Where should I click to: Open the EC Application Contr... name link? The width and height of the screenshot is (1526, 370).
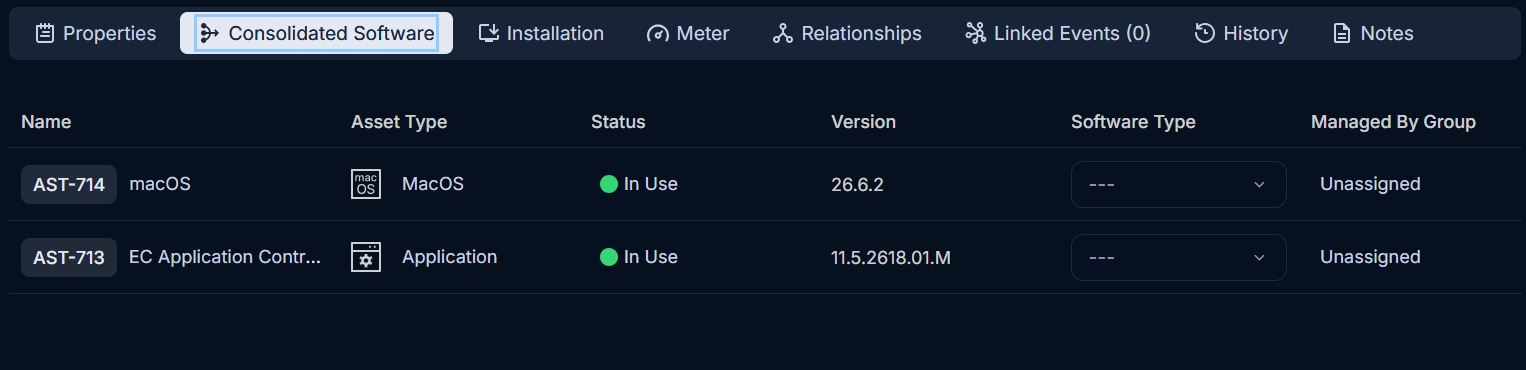tap(225, 257)
